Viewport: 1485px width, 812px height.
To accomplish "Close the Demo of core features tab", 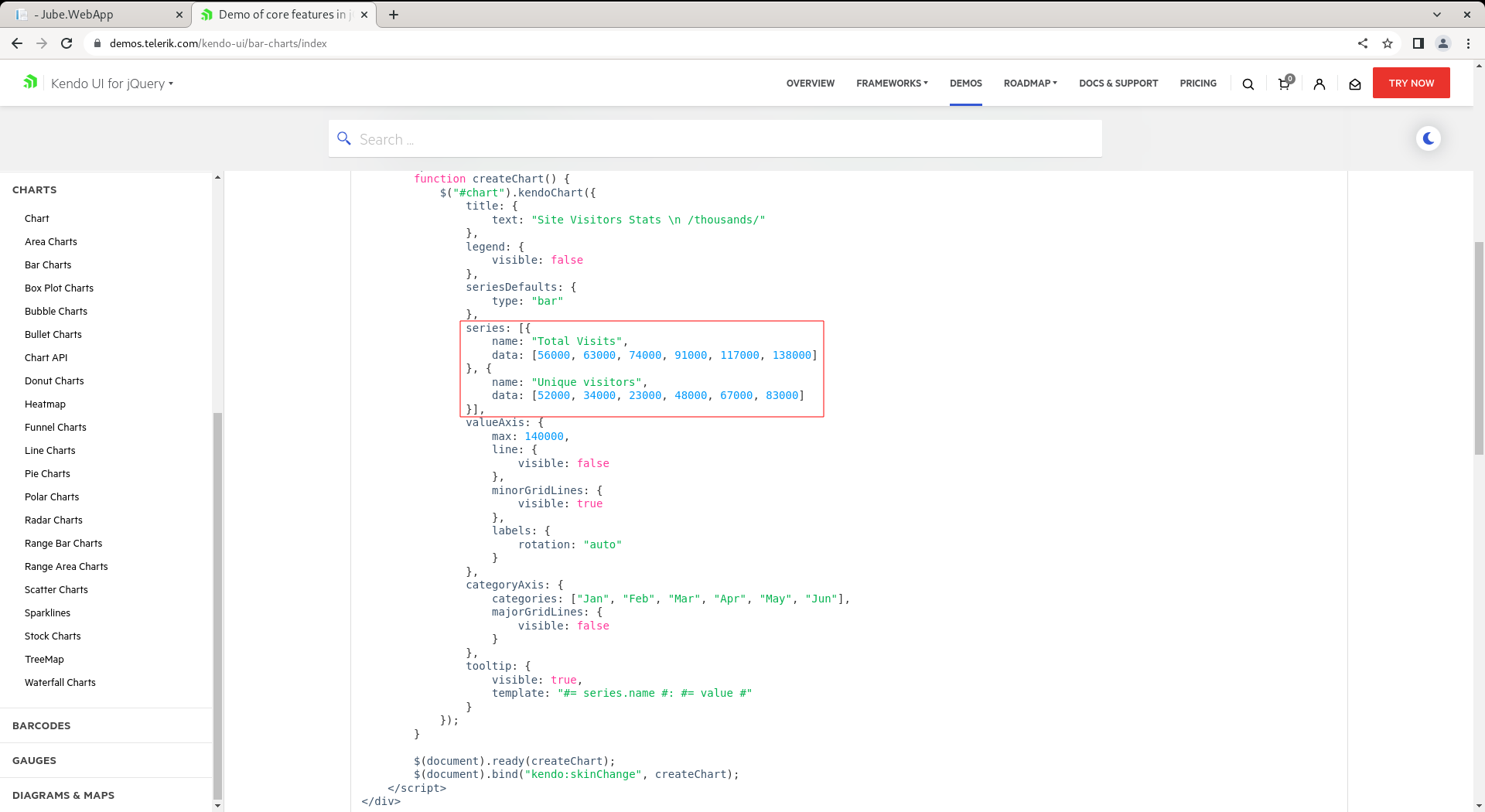I will (x=364, y=15).
